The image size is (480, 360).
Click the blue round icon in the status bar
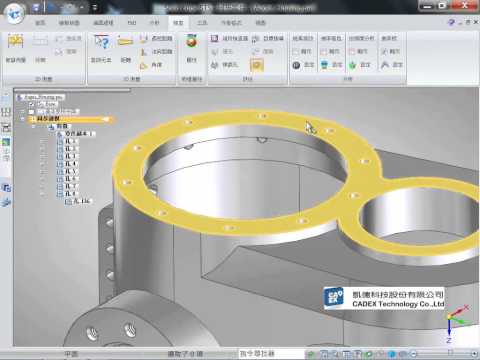[x=392, y=354]
